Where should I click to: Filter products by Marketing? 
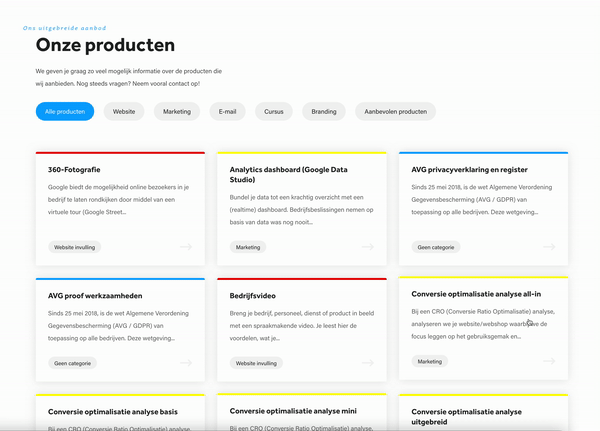point(177,112)
